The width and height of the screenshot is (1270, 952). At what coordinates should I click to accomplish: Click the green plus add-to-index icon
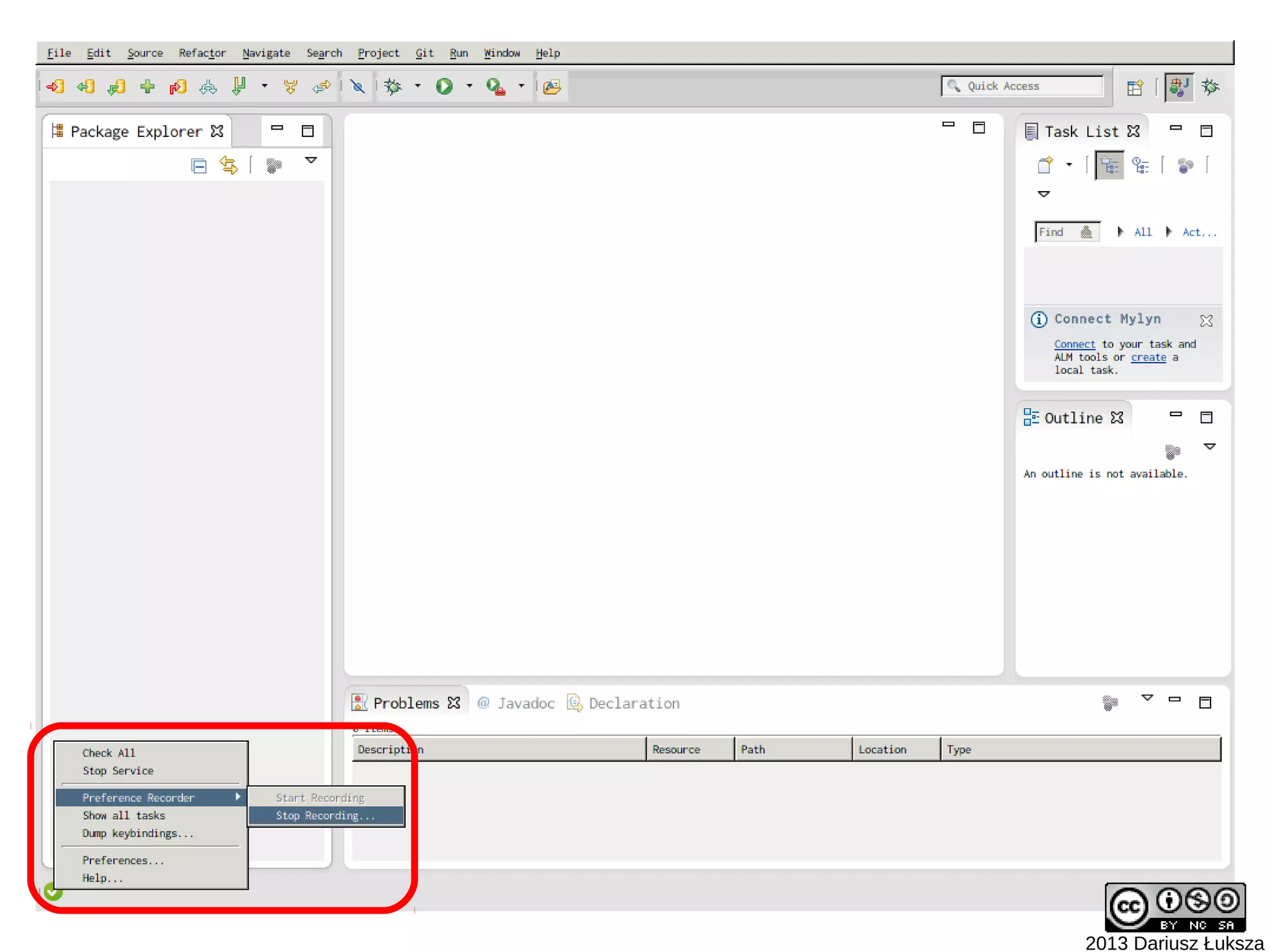tap(148, 86)
